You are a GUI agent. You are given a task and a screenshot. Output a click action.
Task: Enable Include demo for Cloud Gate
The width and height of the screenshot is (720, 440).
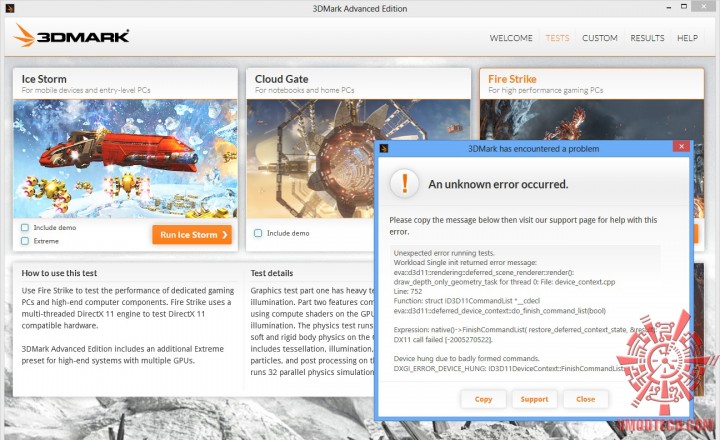(258, 233)
